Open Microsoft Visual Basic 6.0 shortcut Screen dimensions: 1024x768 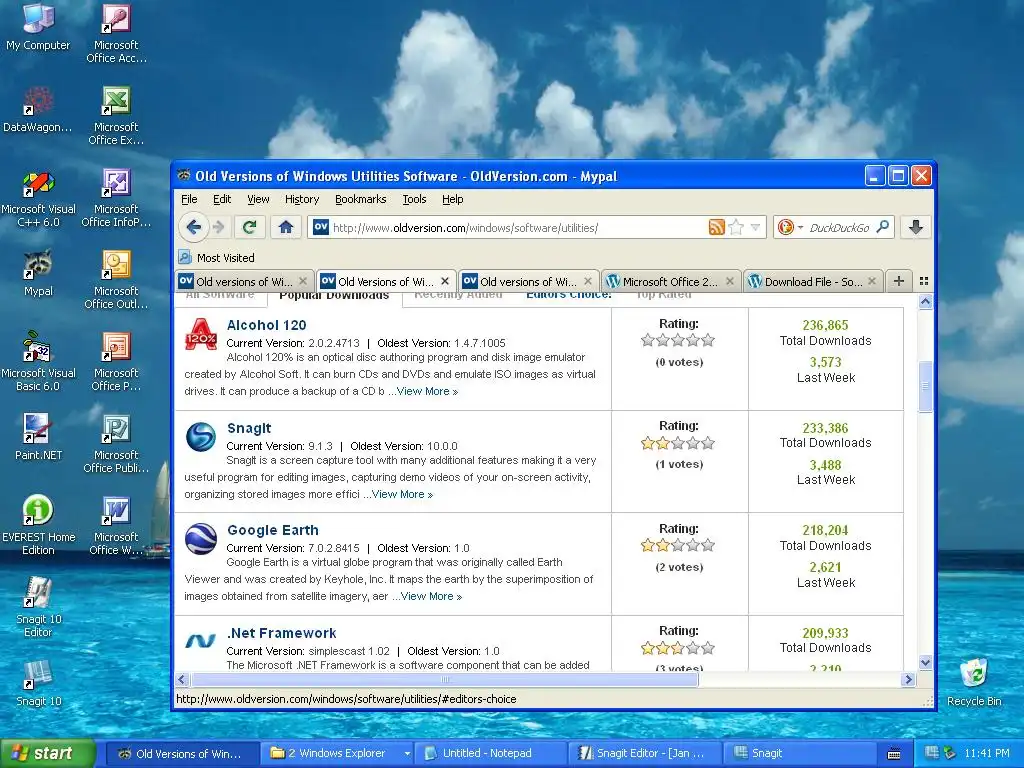tap(38, 361)
